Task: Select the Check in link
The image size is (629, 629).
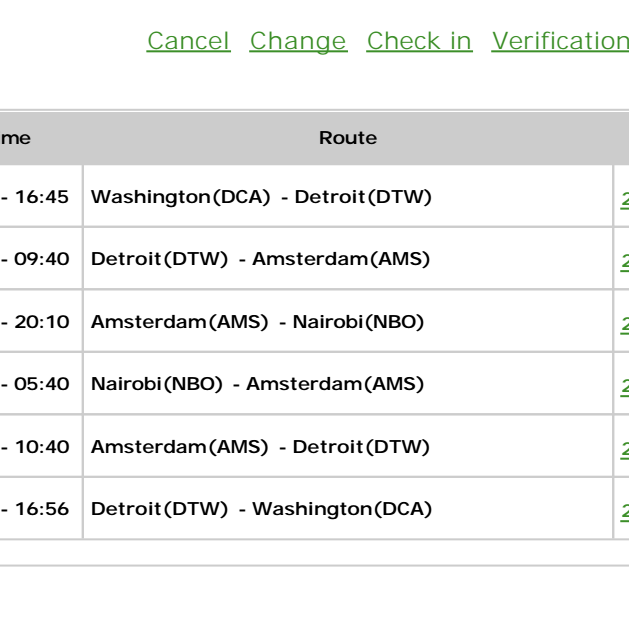Action: tap(419, 41)
